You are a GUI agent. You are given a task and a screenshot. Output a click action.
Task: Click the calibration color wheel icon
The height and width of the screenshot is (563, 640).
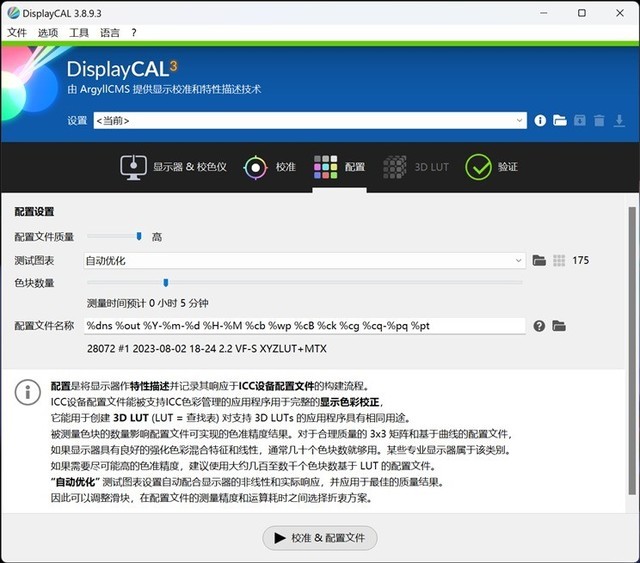point(256,167)
